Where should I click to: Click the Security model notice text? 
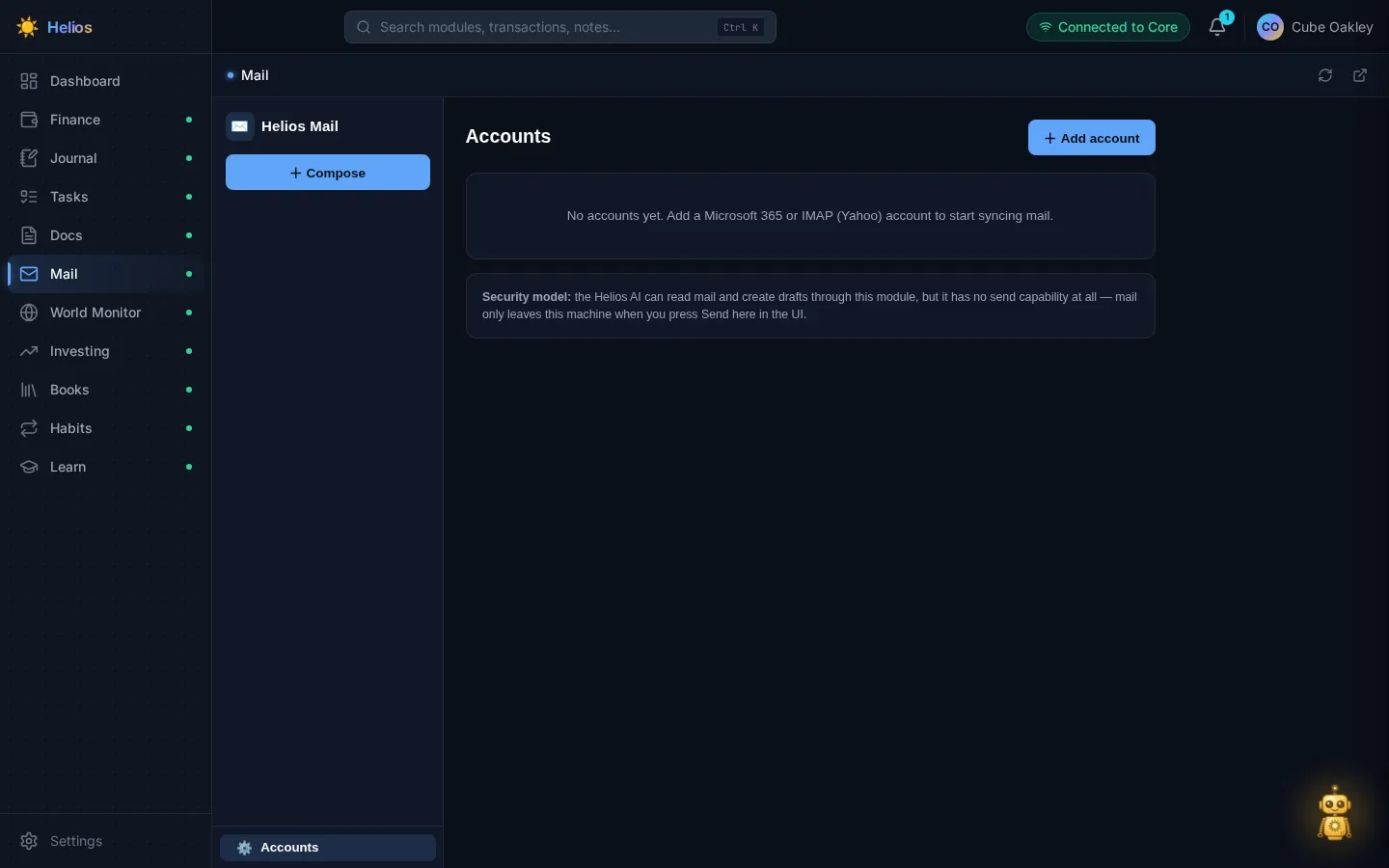[x=810, y=306]
